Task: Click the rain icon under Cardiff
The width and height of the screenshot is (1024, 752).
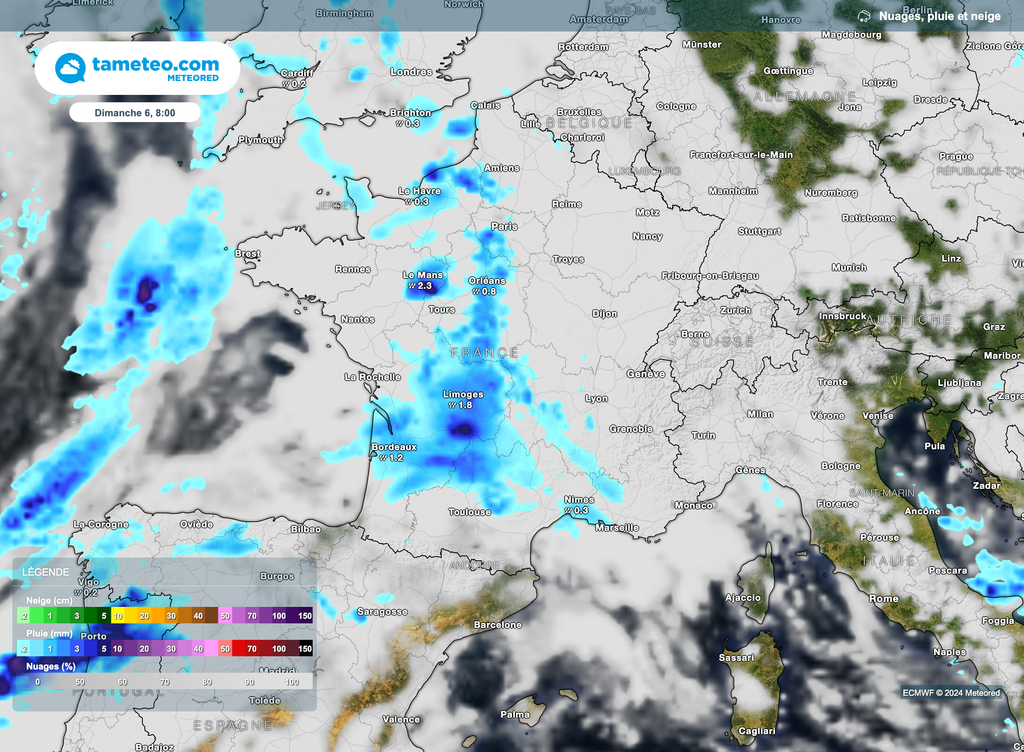Action: pyautogui.click(x=285, y=84)
